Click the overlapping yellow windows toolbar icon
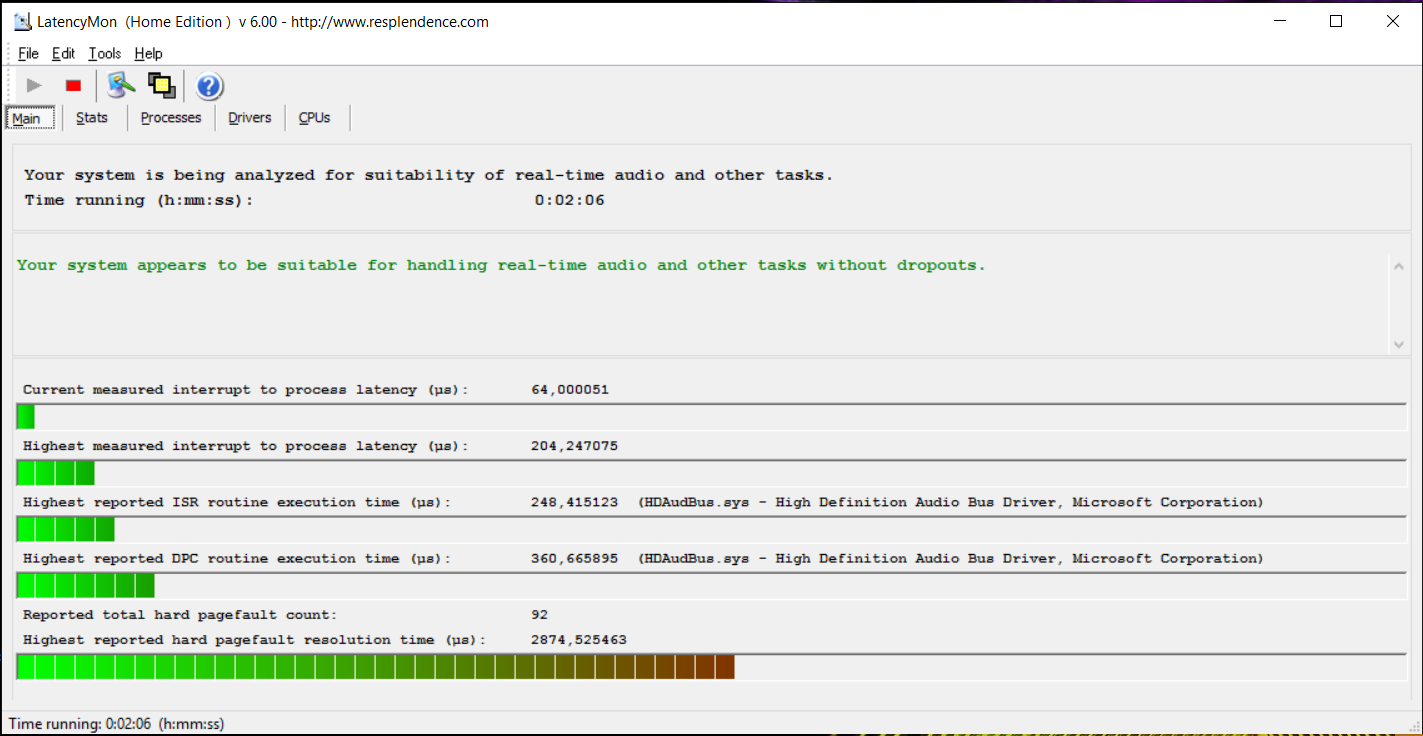This screenshot has height=736, width=1423. [162, 86]
